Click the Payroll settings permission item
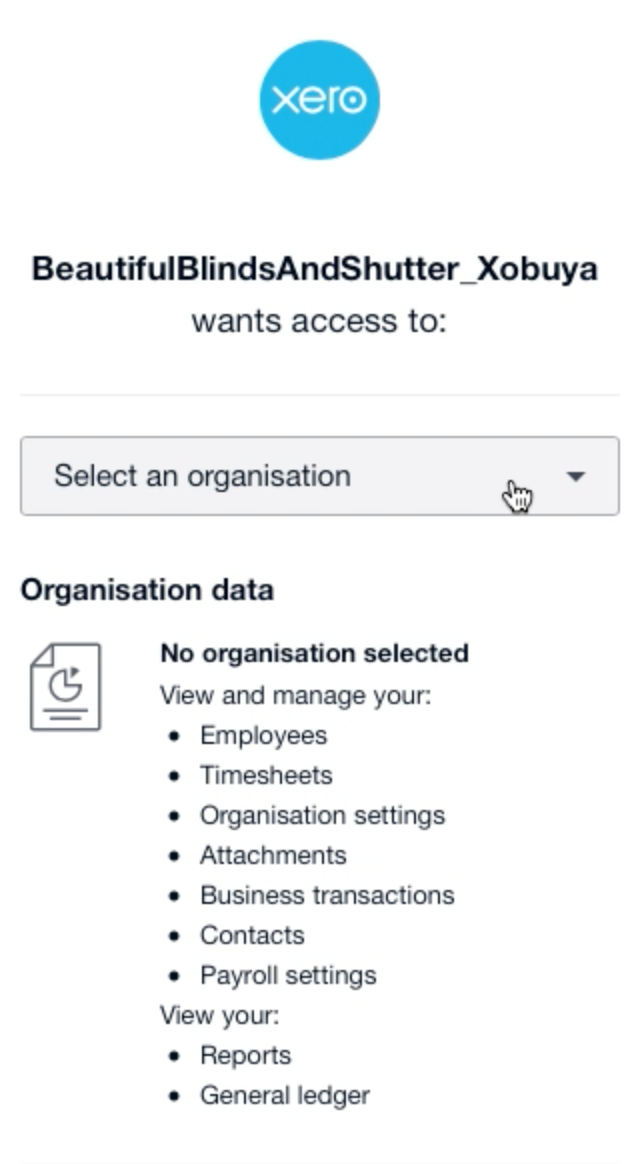The width and height of the screenshot is (640, 1164). [288, 975]
